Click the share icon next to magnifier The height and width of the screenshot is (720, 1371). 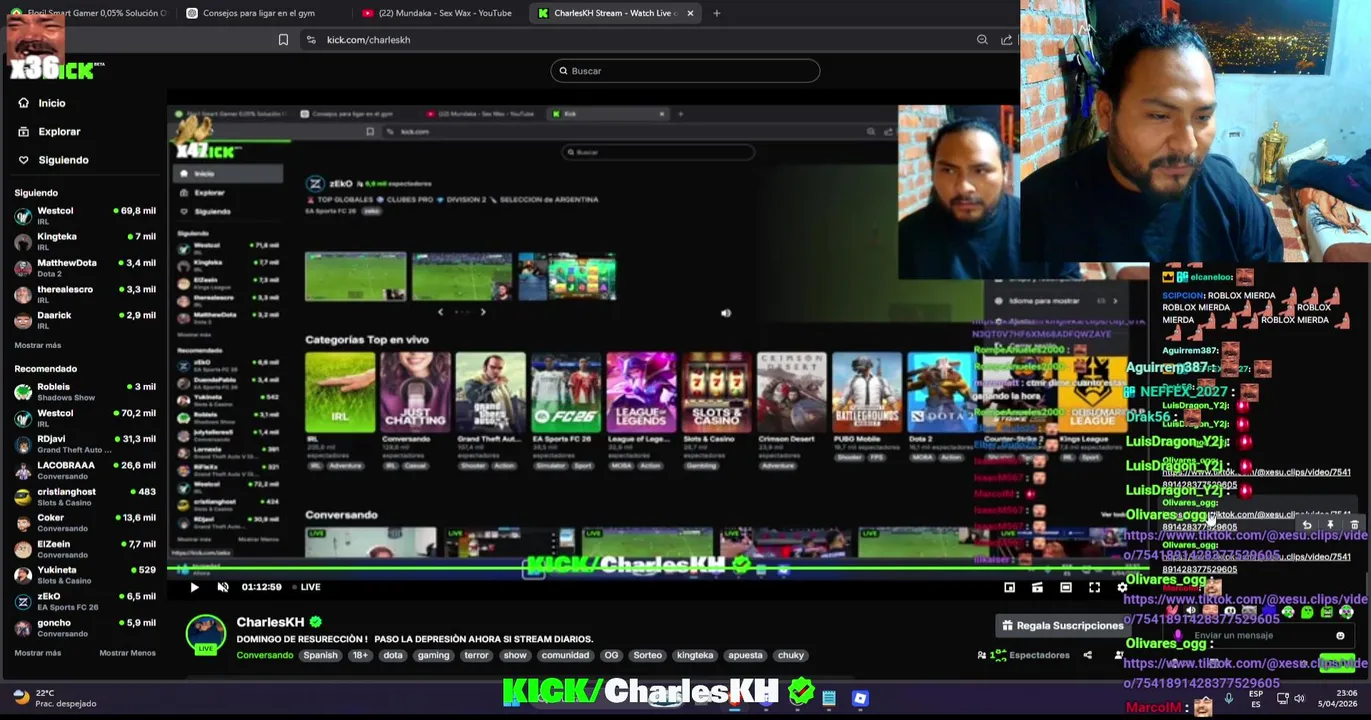point(1006,40)
